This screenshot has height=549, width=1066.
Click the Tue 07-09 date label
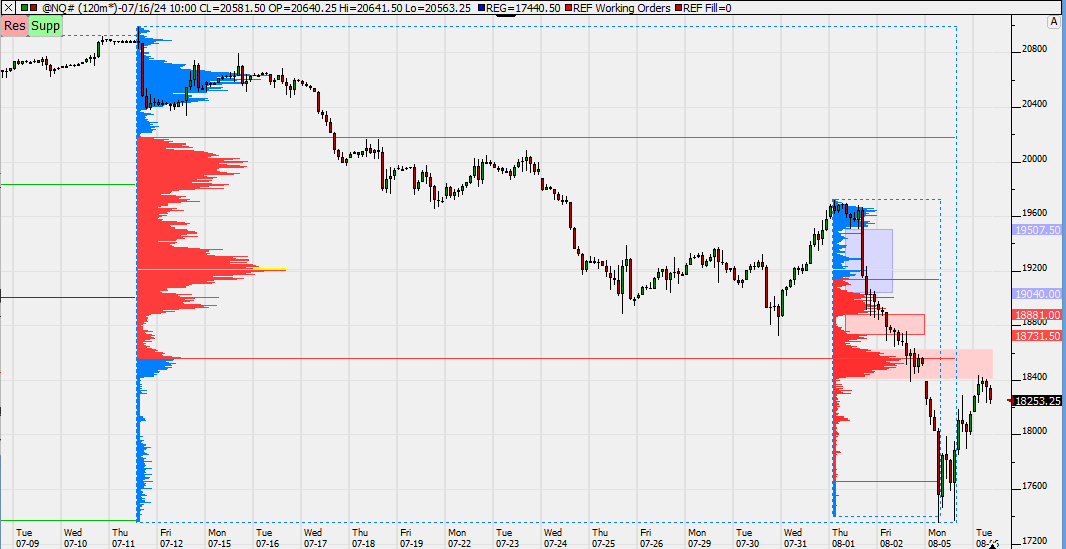pyautogui.click(x=25, y=537)
